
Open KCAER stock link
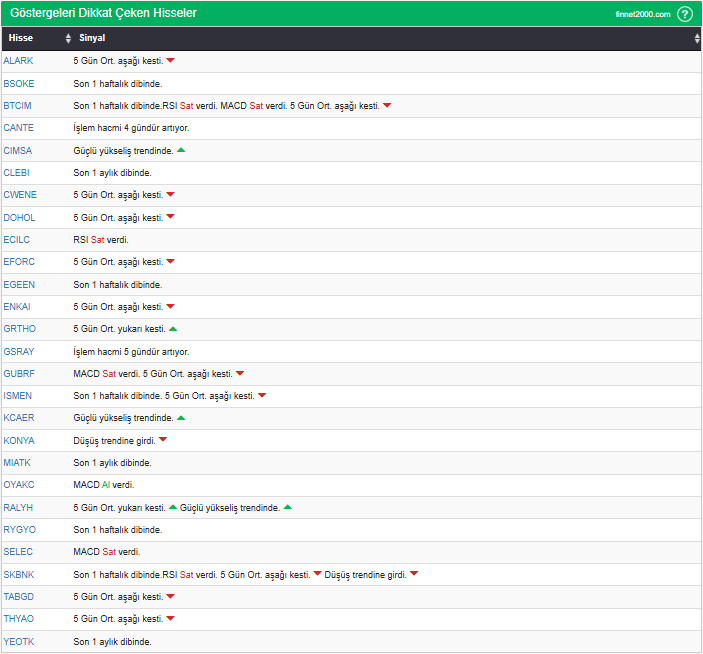(19, 418)
